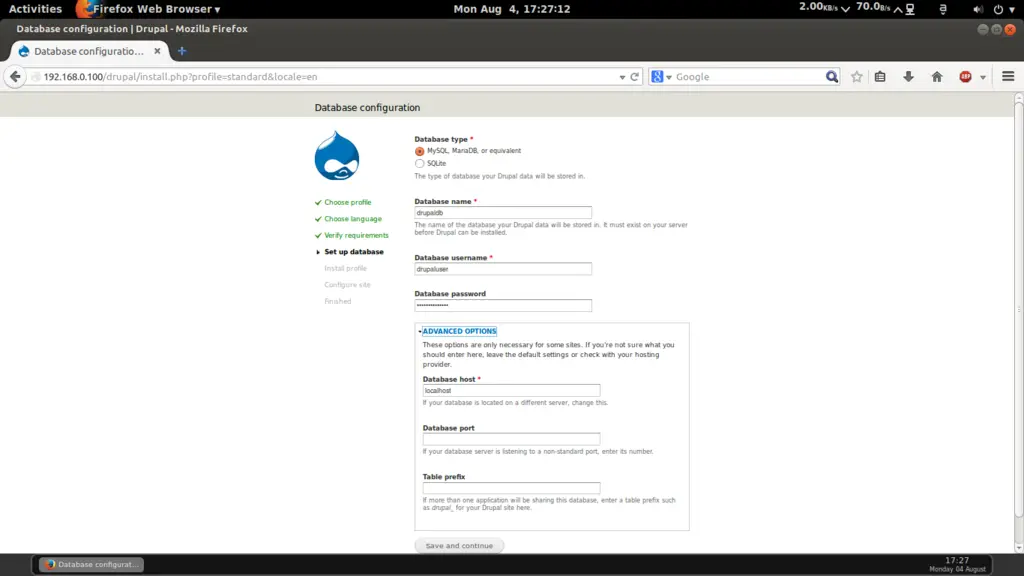Click the Database port field
Viewport: 1024px width, 576px height.
[511, 440]
